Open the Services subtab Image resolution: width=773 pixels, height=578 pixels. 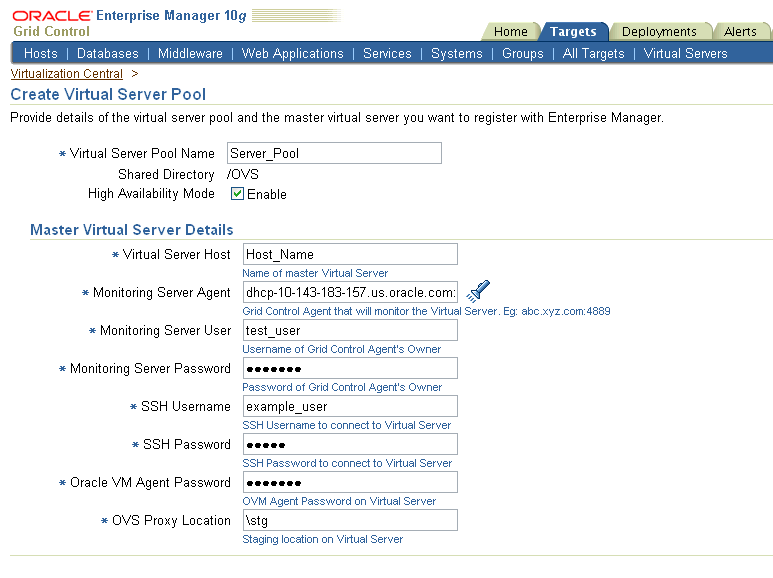pyautogui.click(x=387, y=53)
